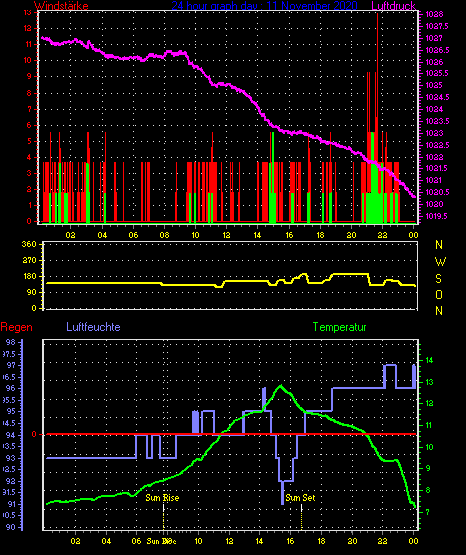The image size is (466, 555).
Task: Click the 1028 pressure axis value
Action: 434,15
